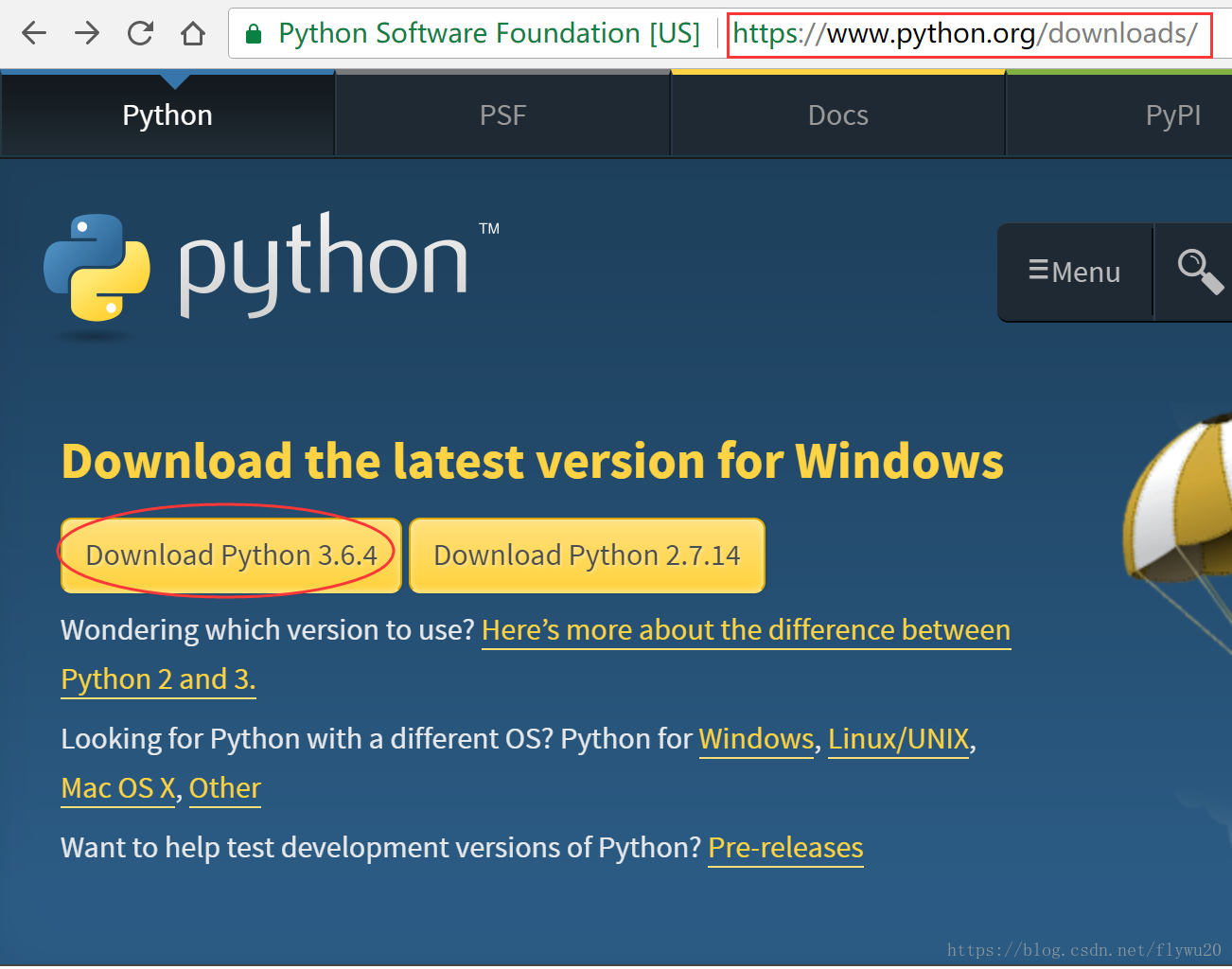
Task: Select the Python top navigation tab
Action: (x=167, y=115)
